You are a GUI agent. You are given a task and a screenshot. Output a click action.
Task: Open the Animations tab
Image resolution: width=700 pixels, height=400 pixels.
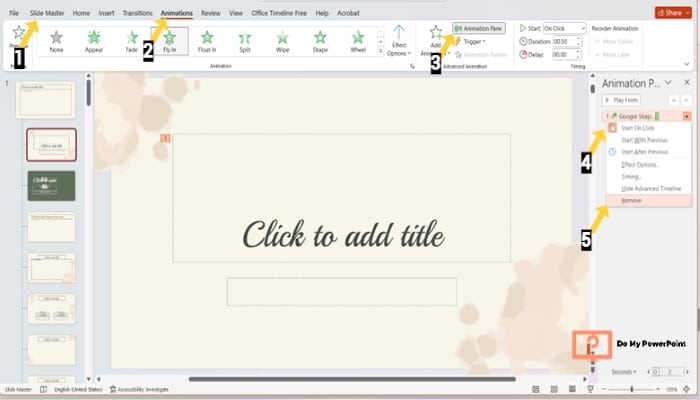177,13
